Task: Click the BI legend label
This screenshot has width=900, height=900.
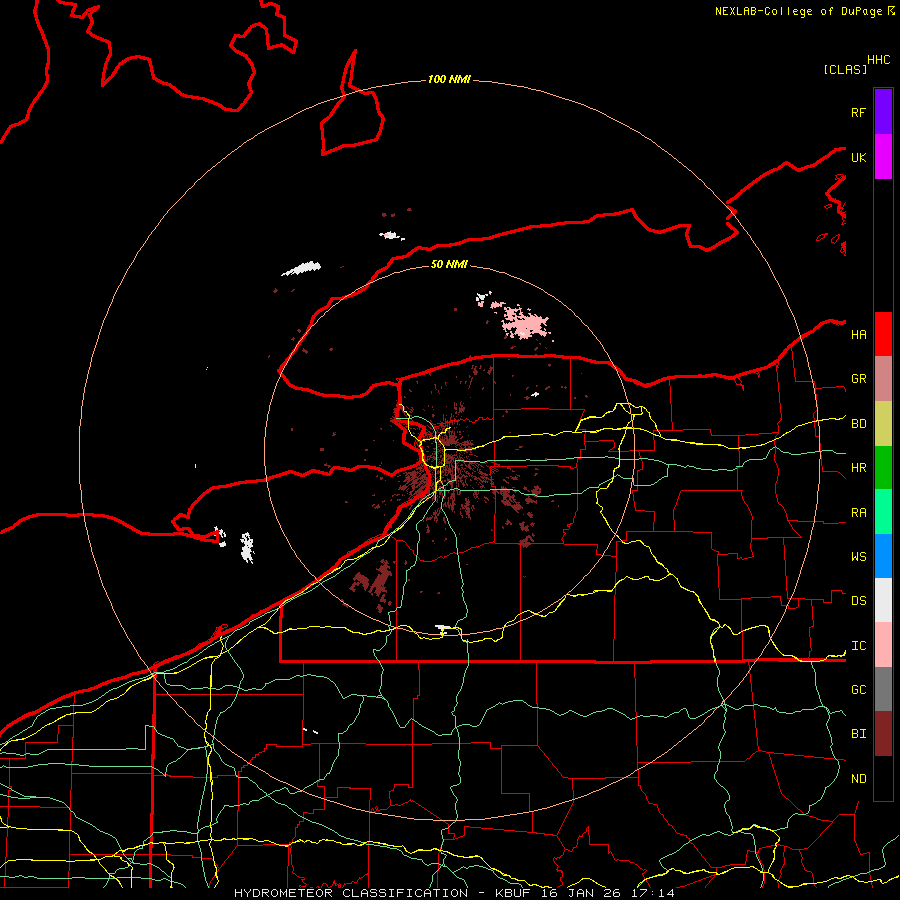Action: [x=858, y=734]
